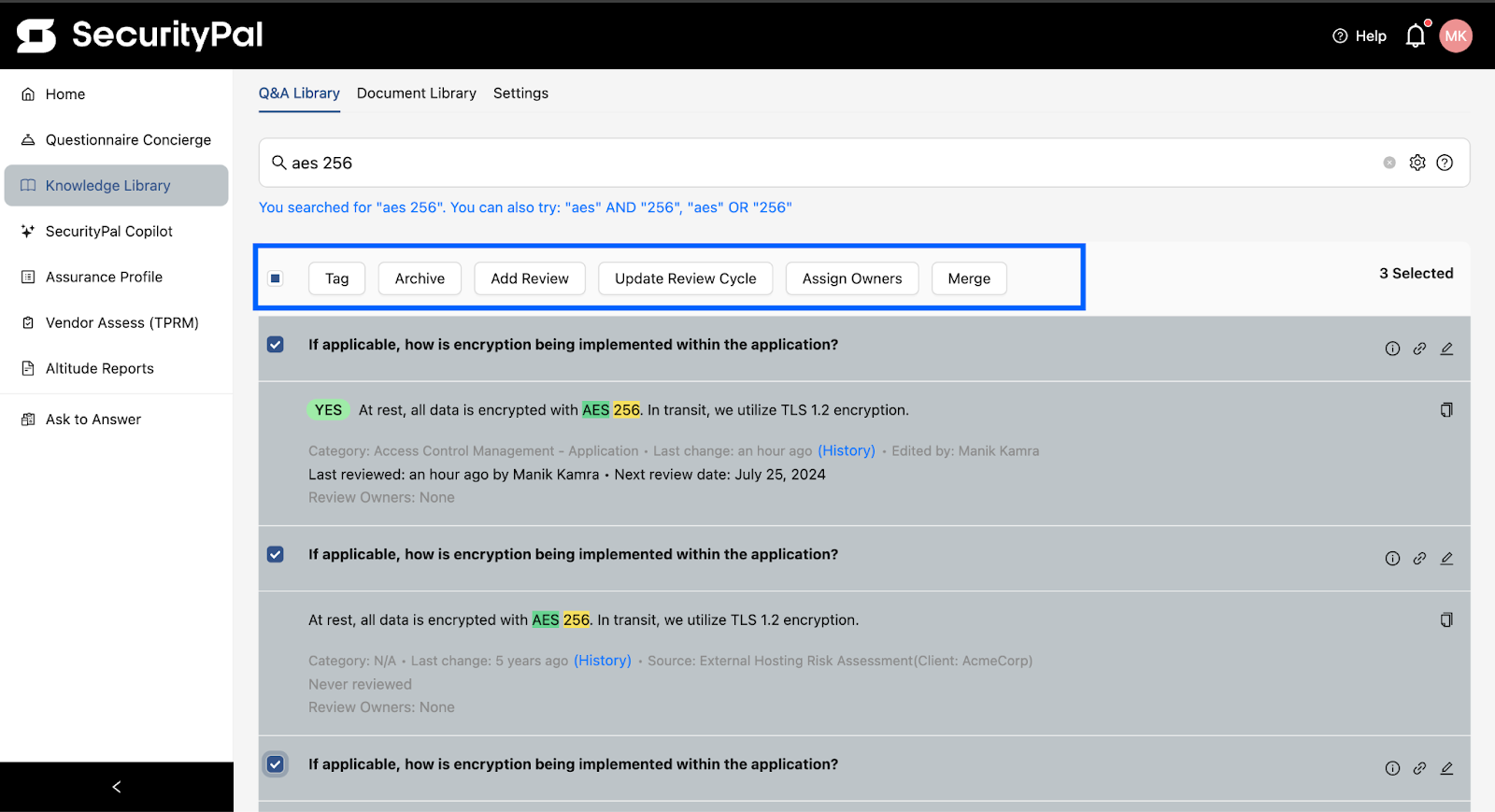This screenshot has width=1495, height=812.
Task: Edit the first encryption question with pencil
Action: 1446,349
